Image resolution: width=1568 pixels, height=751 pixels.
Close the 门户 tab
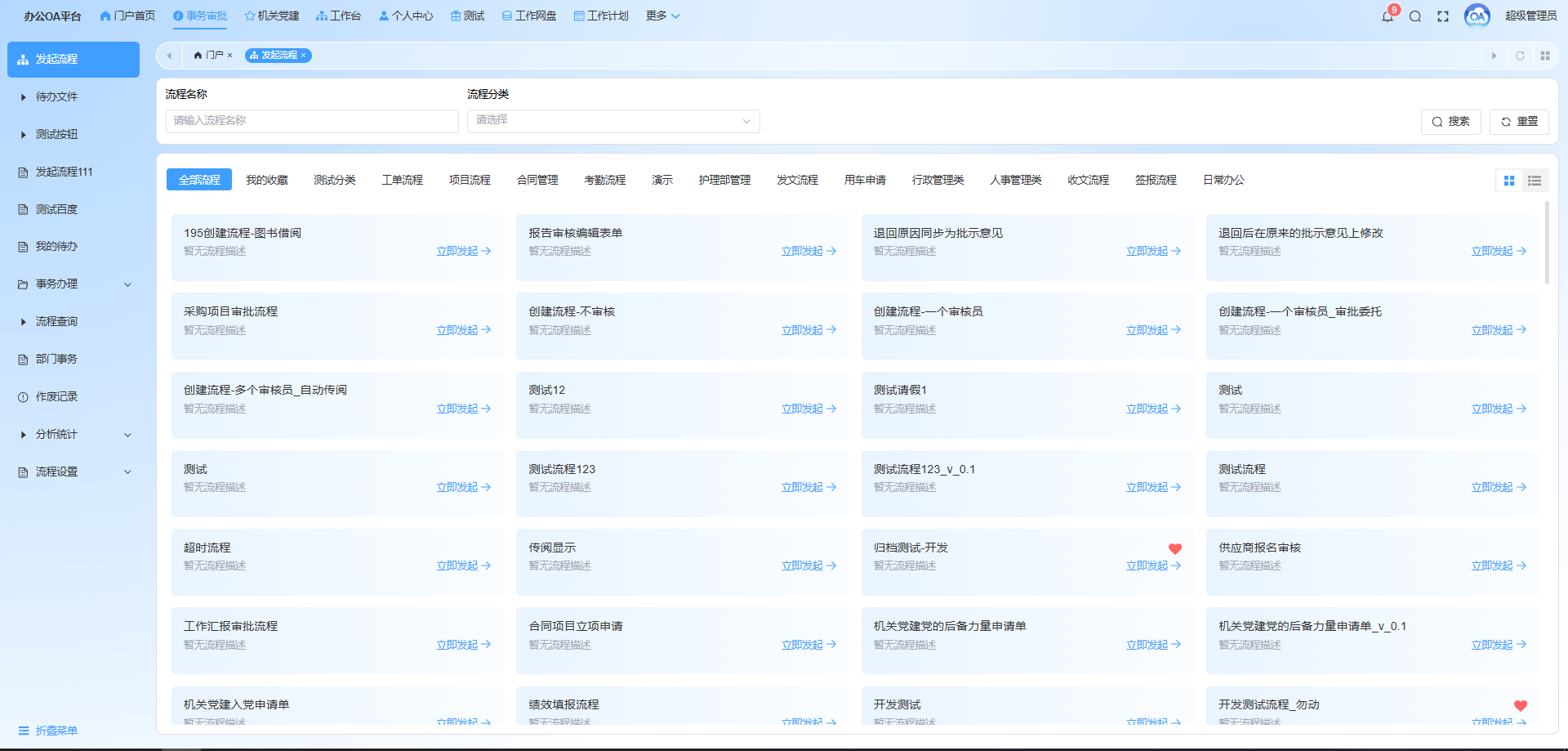click(x=230, y=56)
